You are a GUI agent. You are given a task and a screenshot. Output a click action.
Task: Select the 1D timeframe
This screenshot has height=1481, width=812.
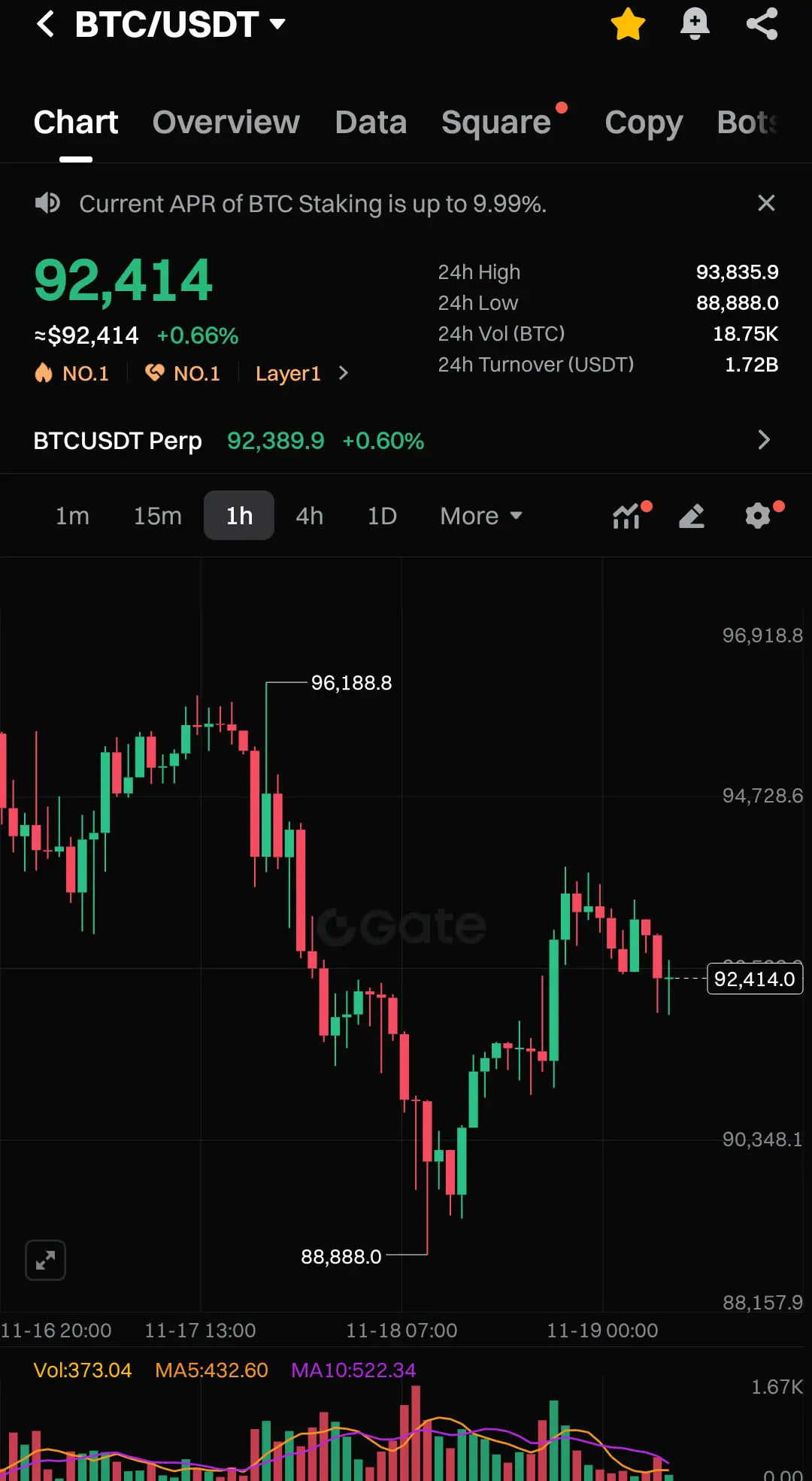(382, 516)
